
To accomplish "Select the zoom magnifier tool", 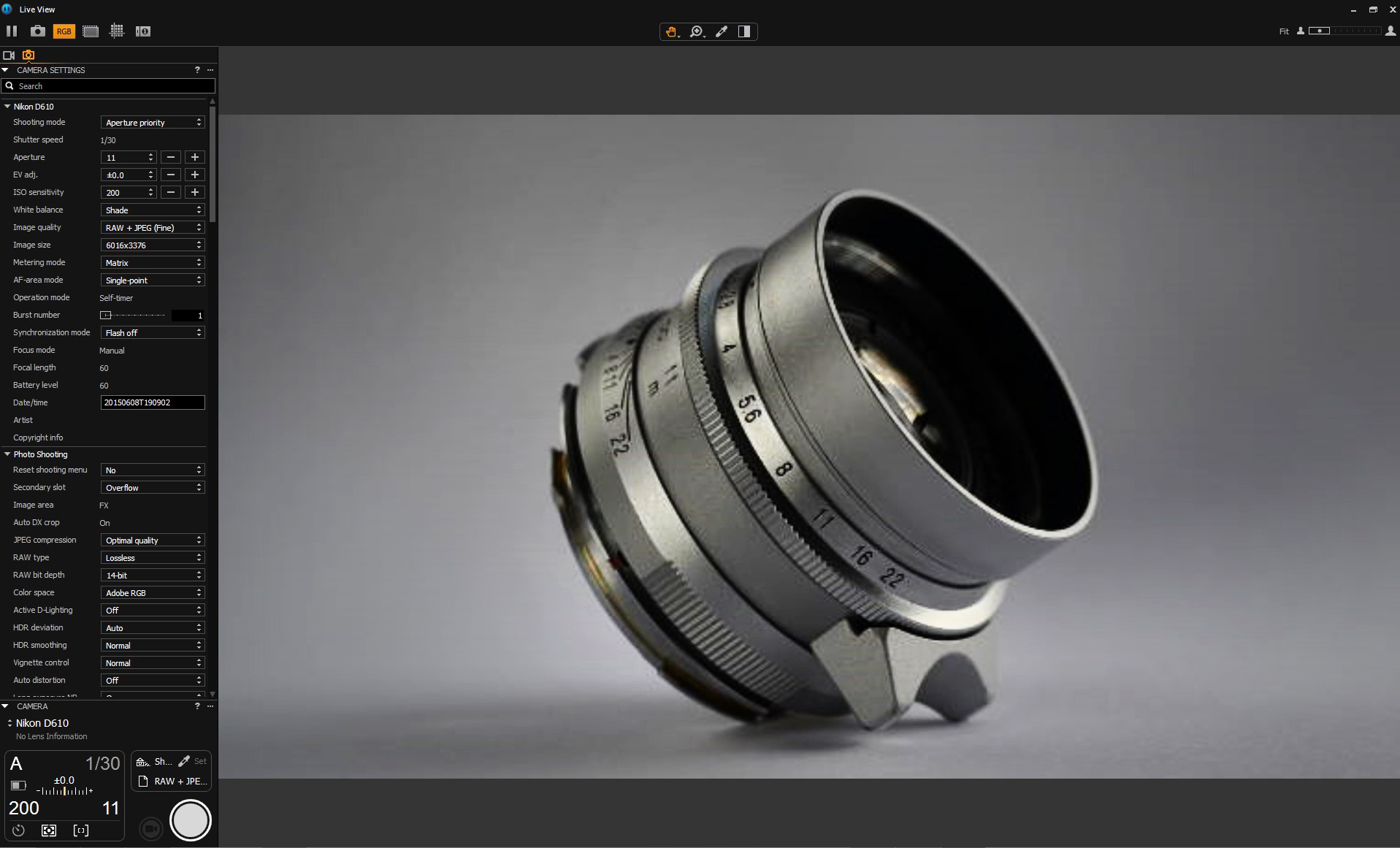I will [x=696, y=31].
